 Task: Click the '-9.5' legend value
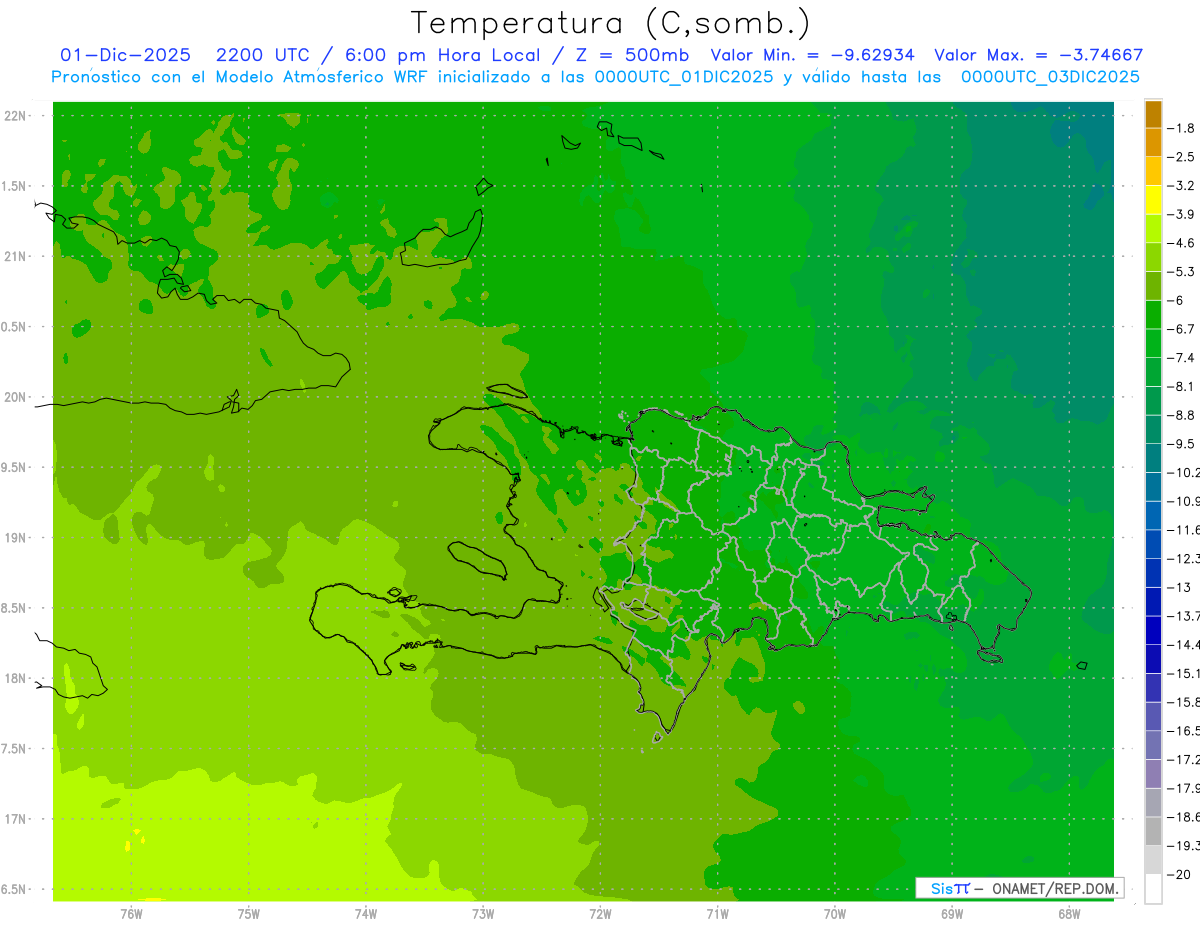pos(1181,444)
